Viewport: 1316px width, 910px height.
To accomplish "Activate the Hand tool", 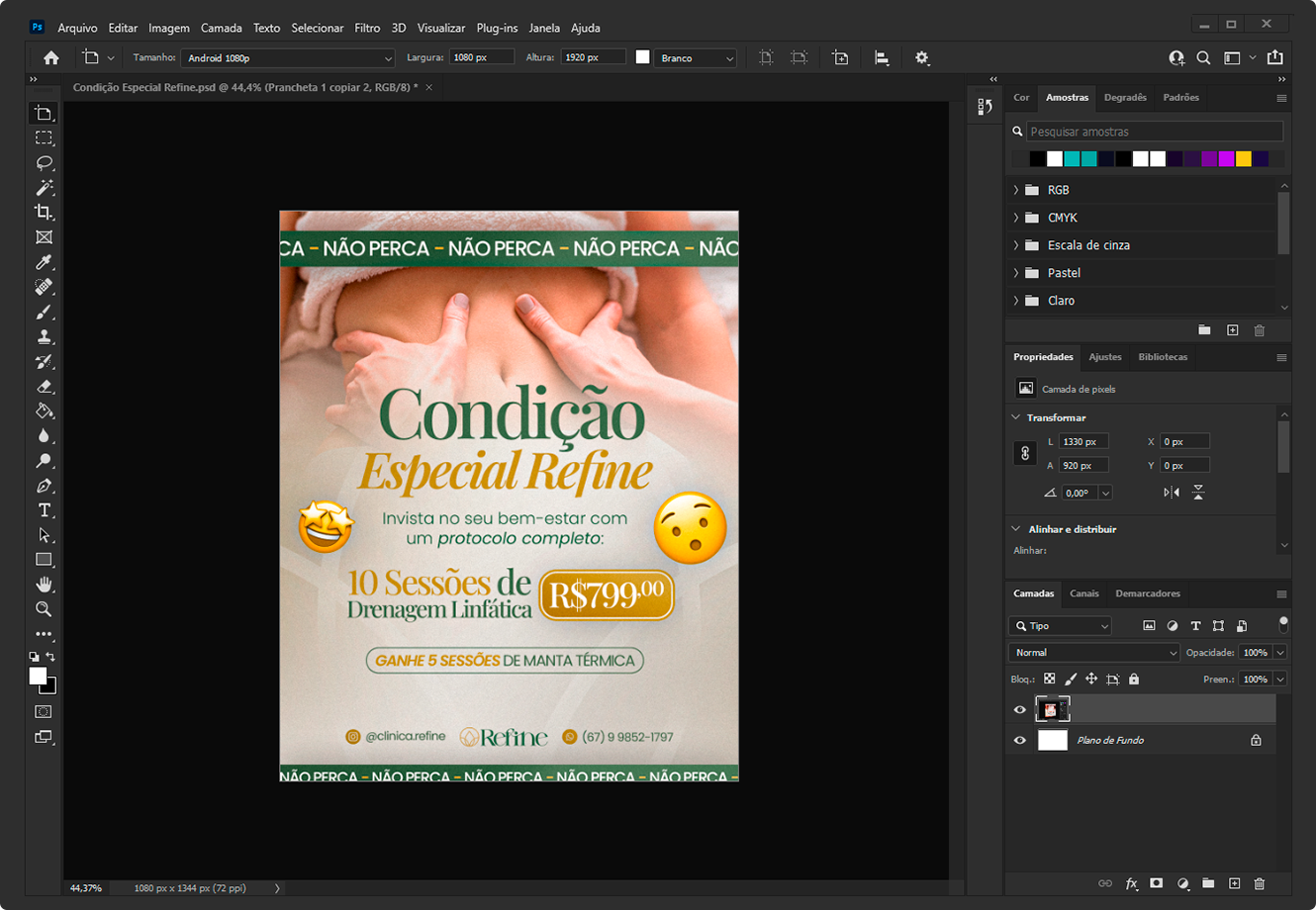I will pos(44,585).
